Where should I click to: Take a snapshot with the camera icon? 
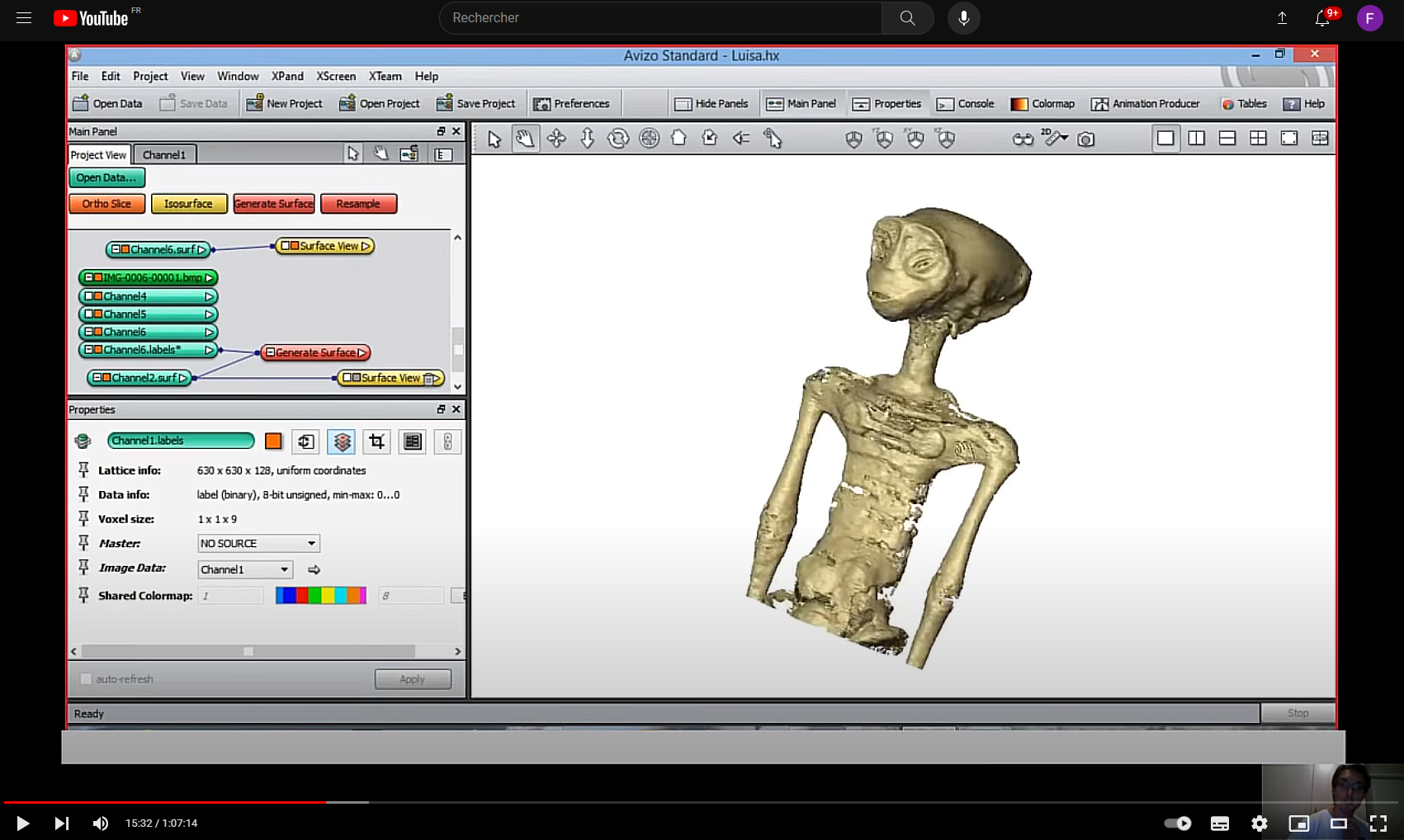coord(1086,139)
